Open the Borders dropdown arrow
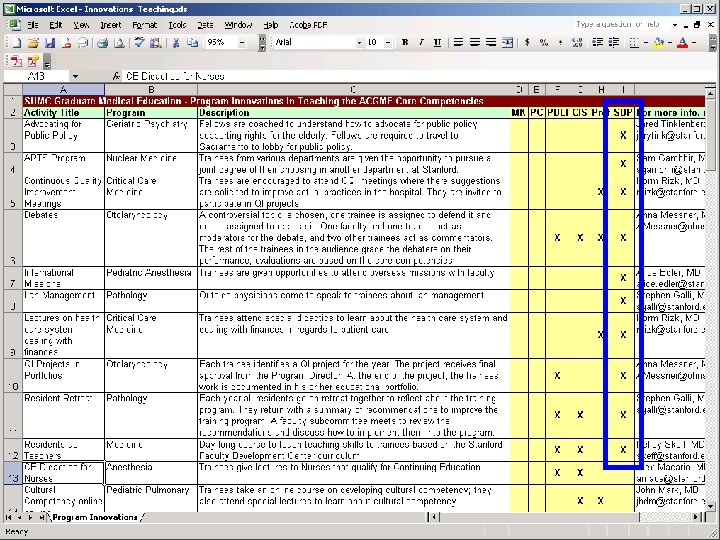 coord(646,43)
